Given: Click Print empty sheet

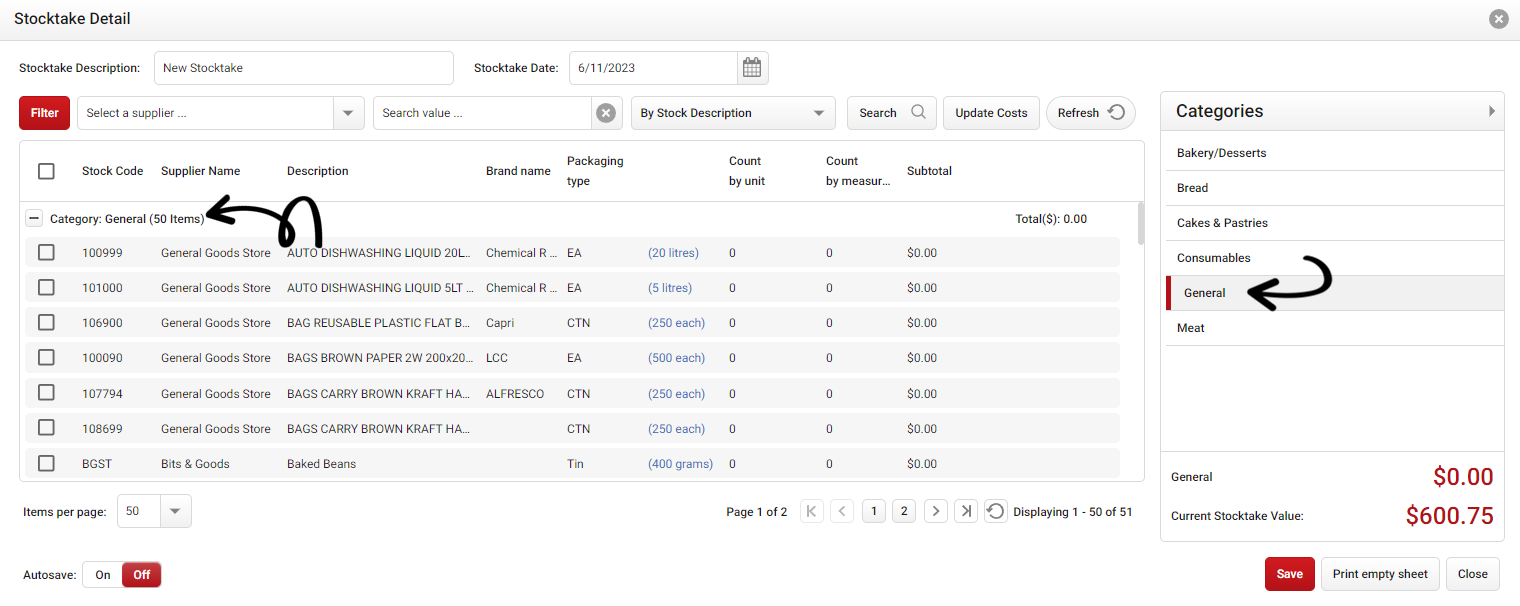Looking at the screenshot, I should 1380,574.
